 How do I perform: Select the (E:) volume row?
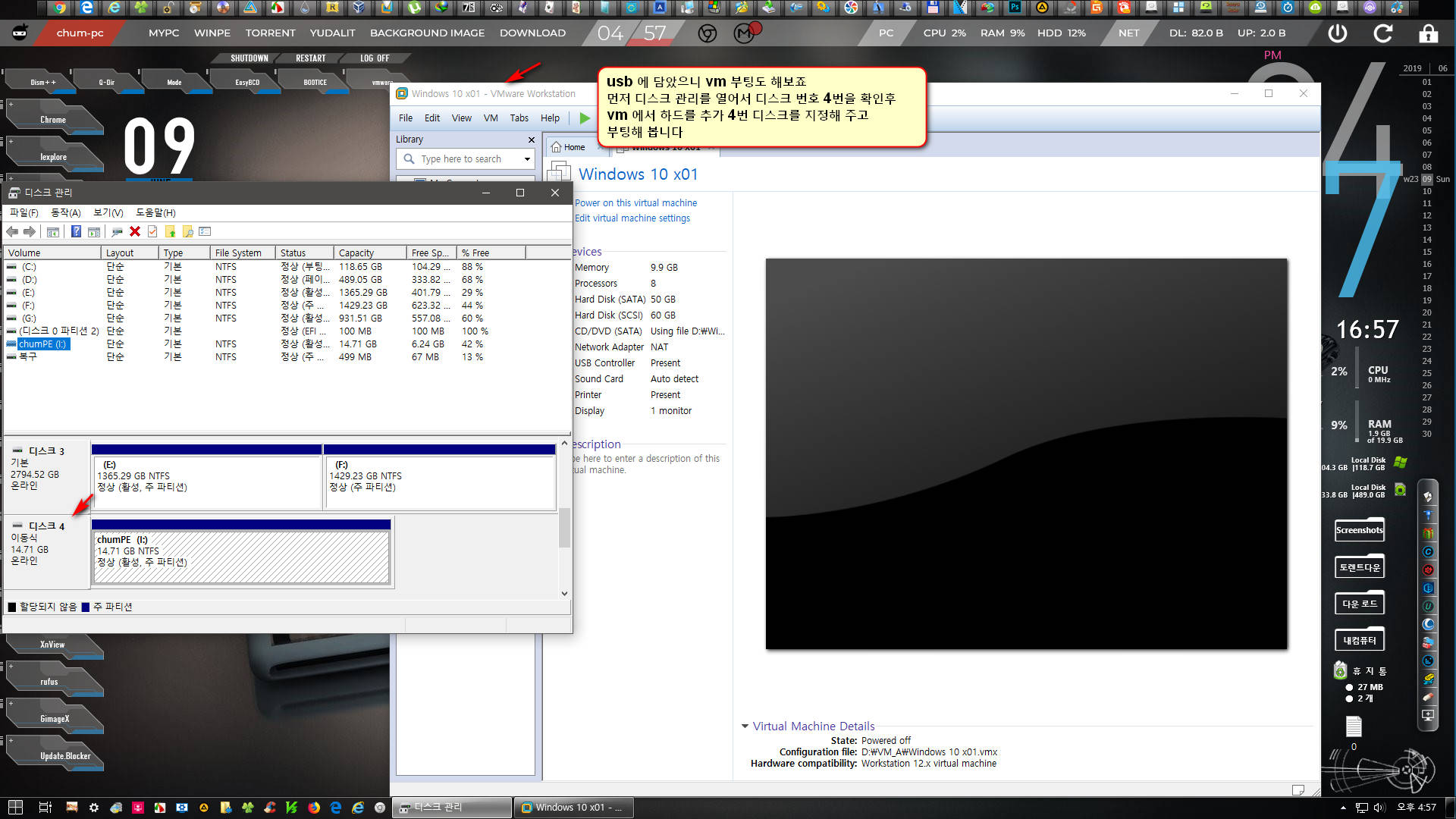pyautogui.click(x=287, y=293)
